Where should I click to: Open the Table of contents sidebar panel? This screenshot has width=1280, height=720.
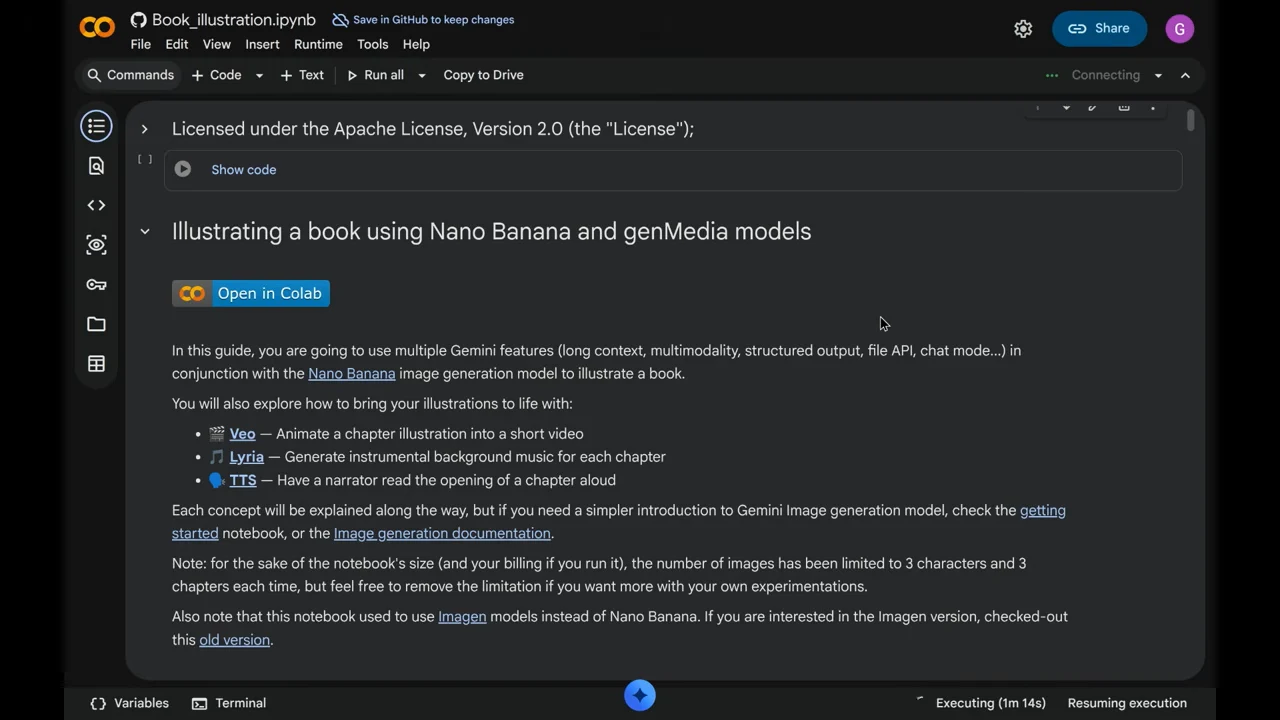(96, 126)
